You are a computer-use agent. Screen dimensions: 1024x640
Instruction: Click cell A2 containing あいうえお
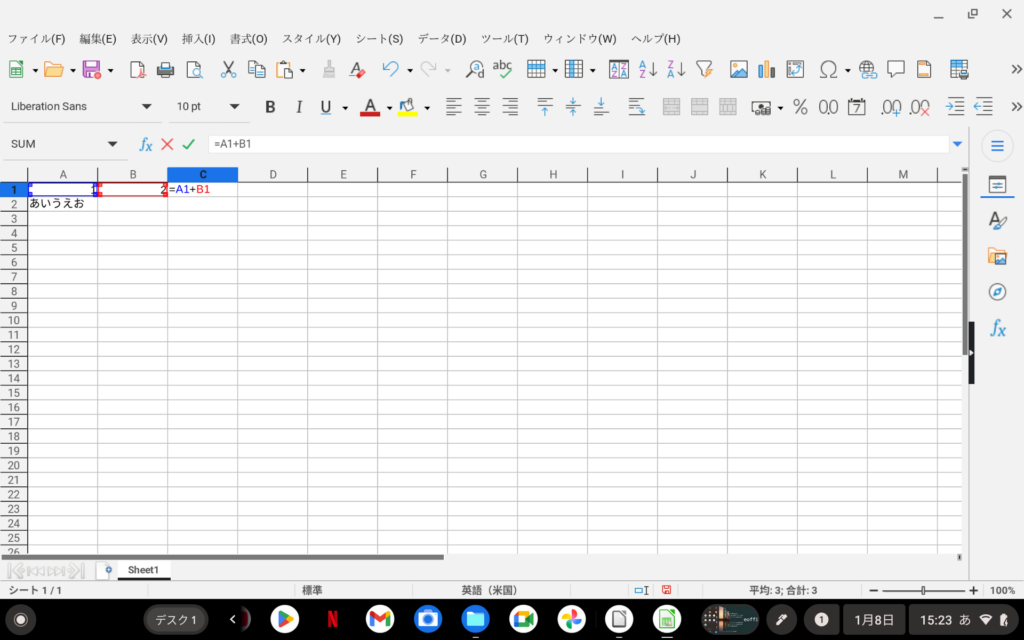(62, 203)
